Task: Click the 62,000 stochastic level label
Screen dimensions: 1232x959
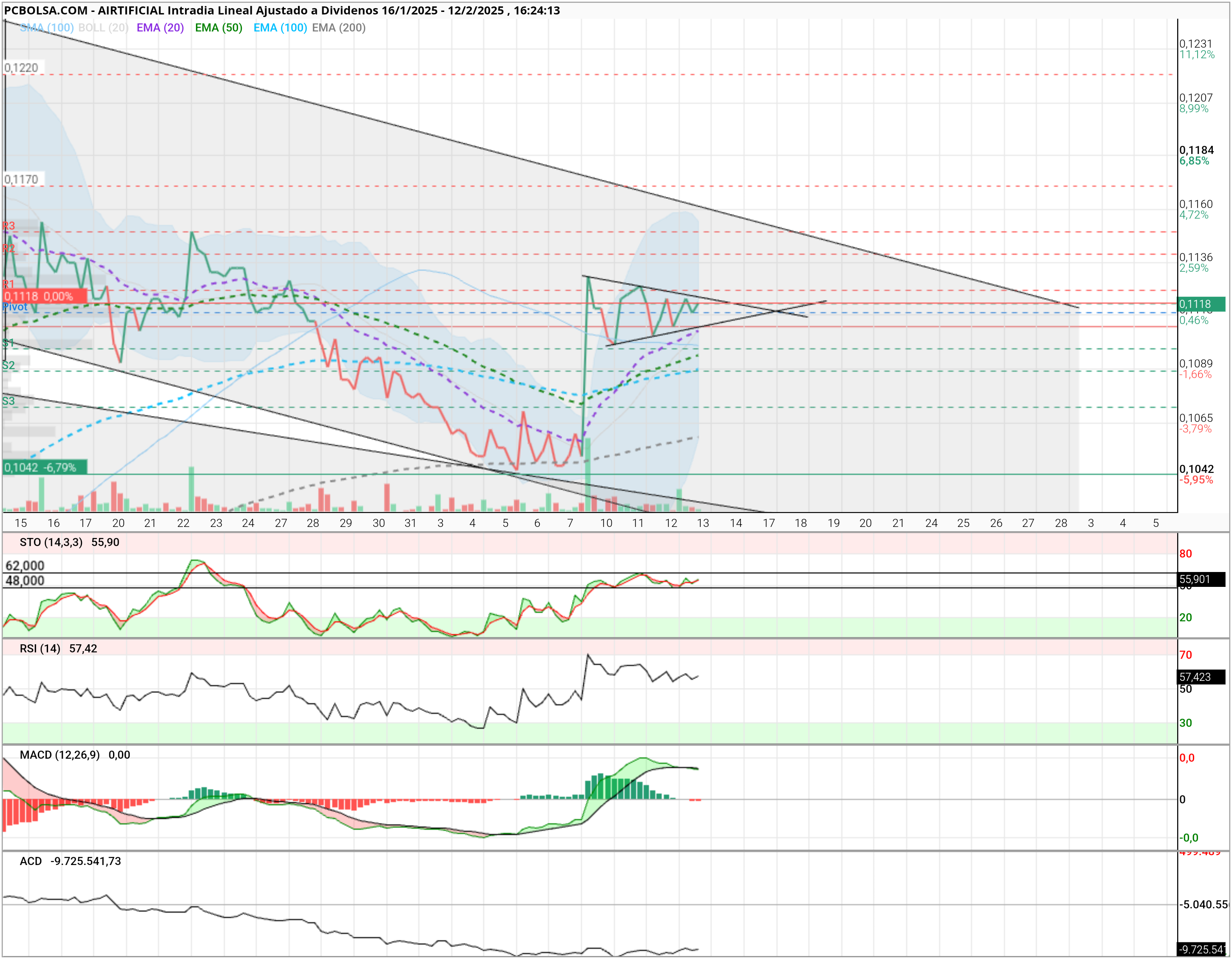Action: (x=25, y=566)
